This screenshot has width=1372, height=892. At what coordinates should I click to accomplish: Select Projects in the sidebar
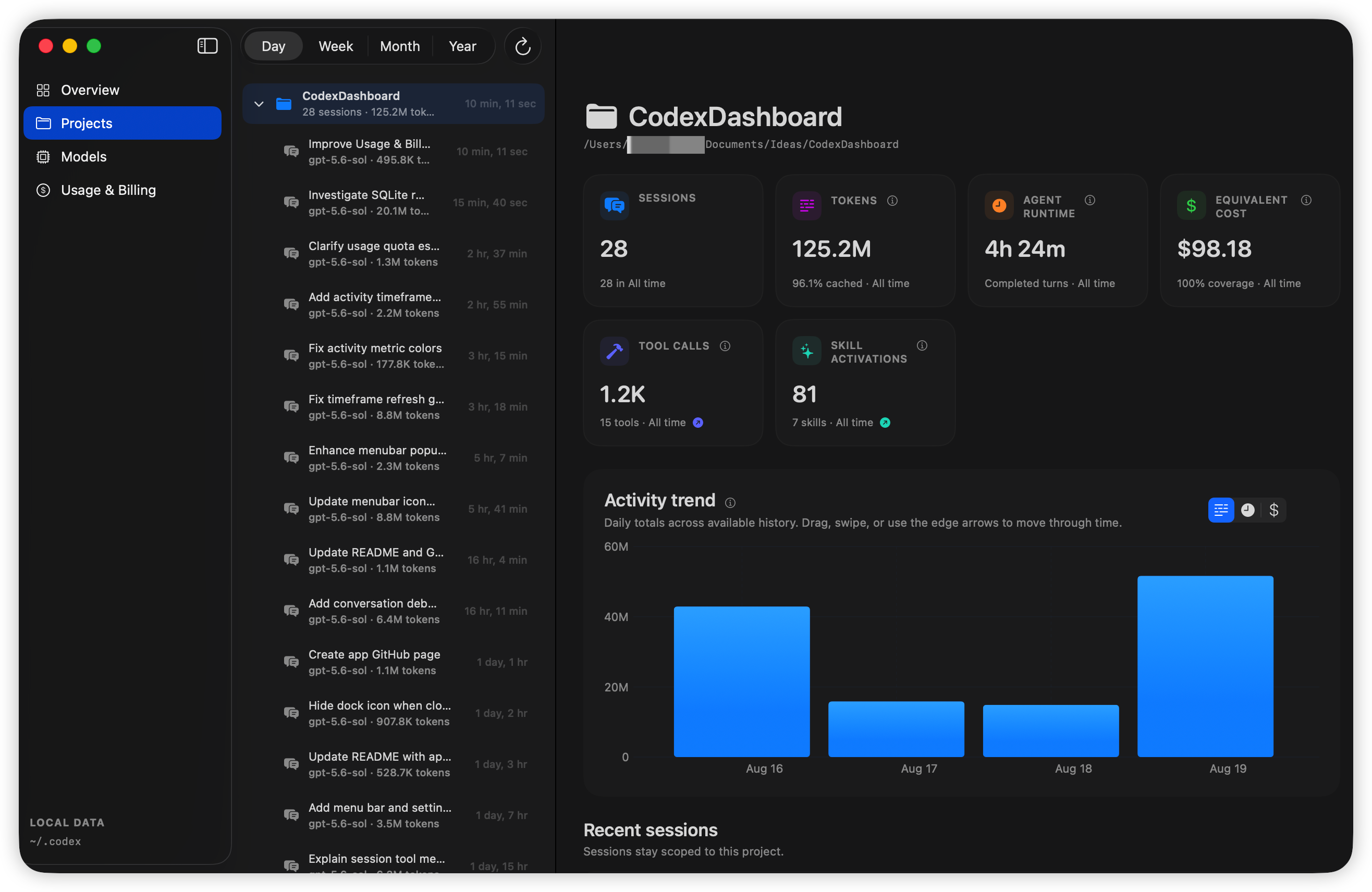(x=122, y=123)
